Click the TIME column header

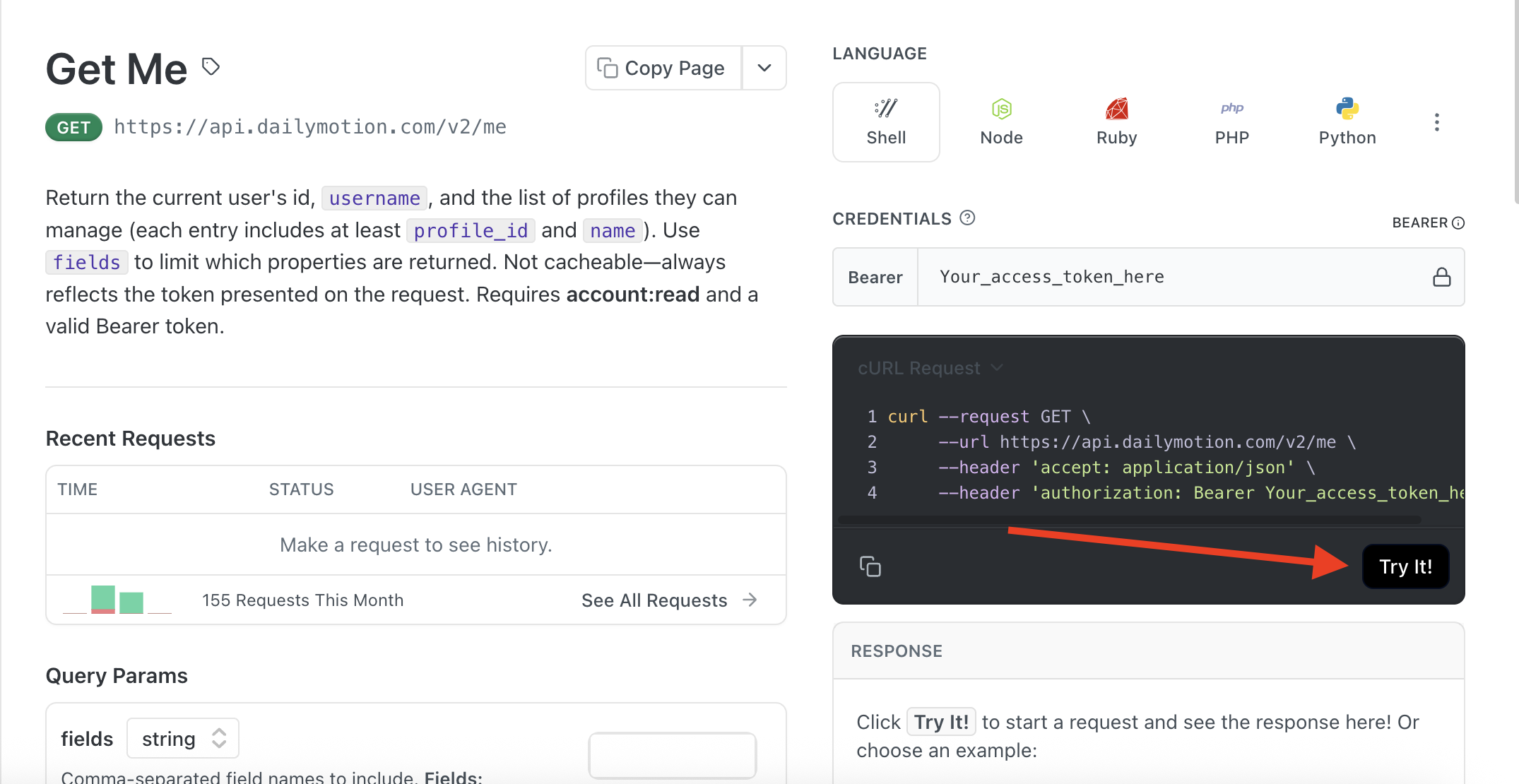[x=78, y=489]
